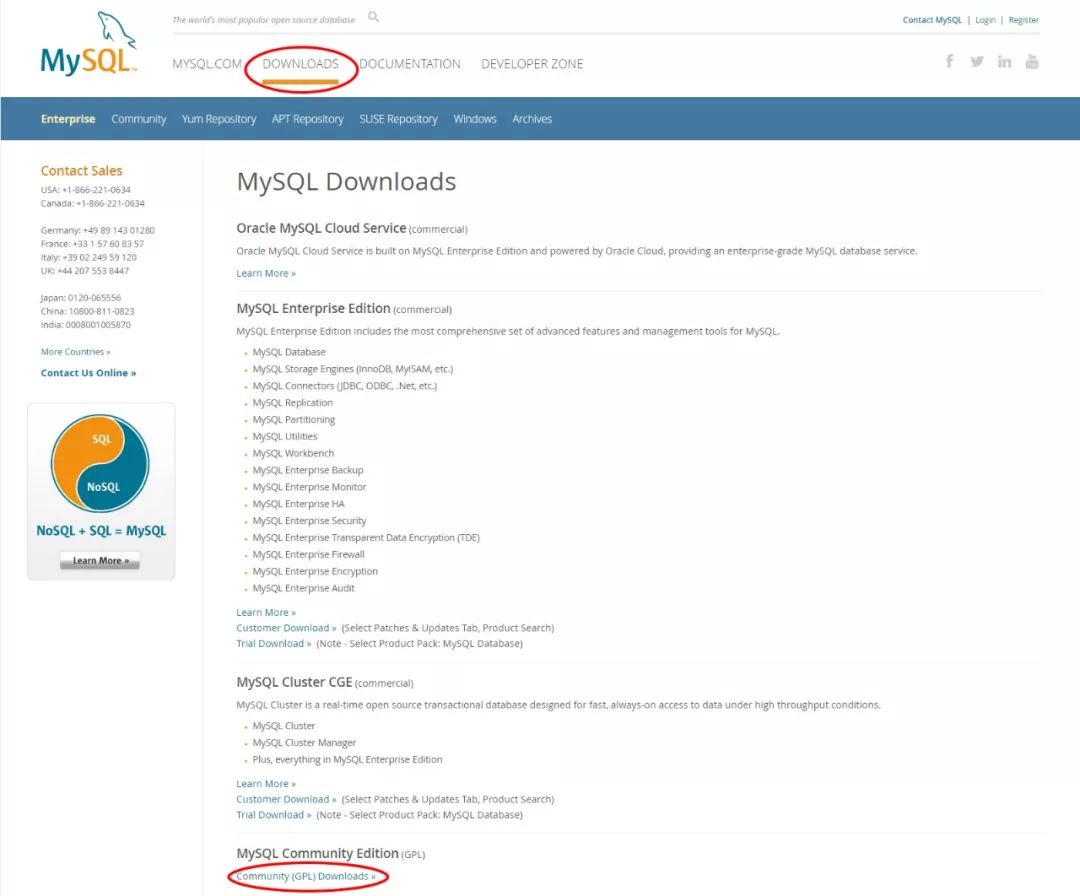The image size is (1080, 896).
Task: Select MySQL Enterprise Backup list item
Action: coord(308,470)
